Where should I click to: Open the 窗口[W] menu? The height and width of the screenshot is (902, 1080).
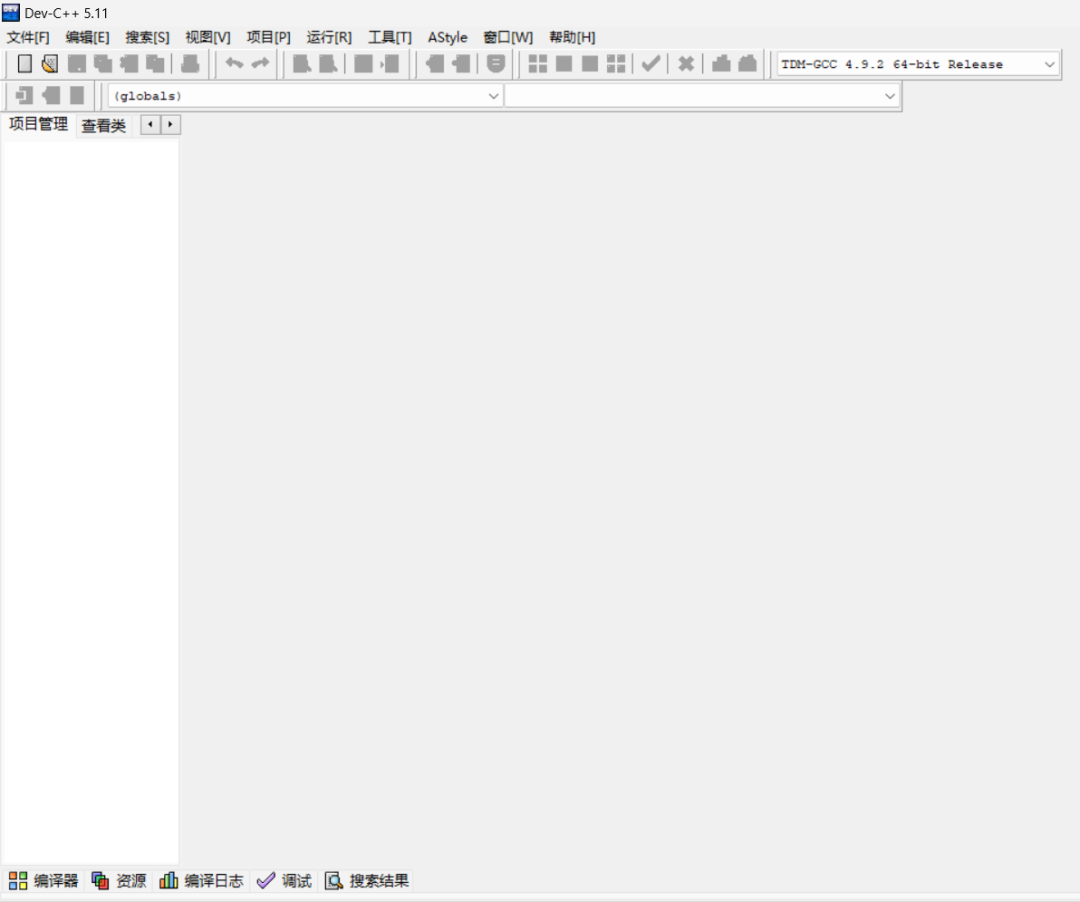coord(508,37)
